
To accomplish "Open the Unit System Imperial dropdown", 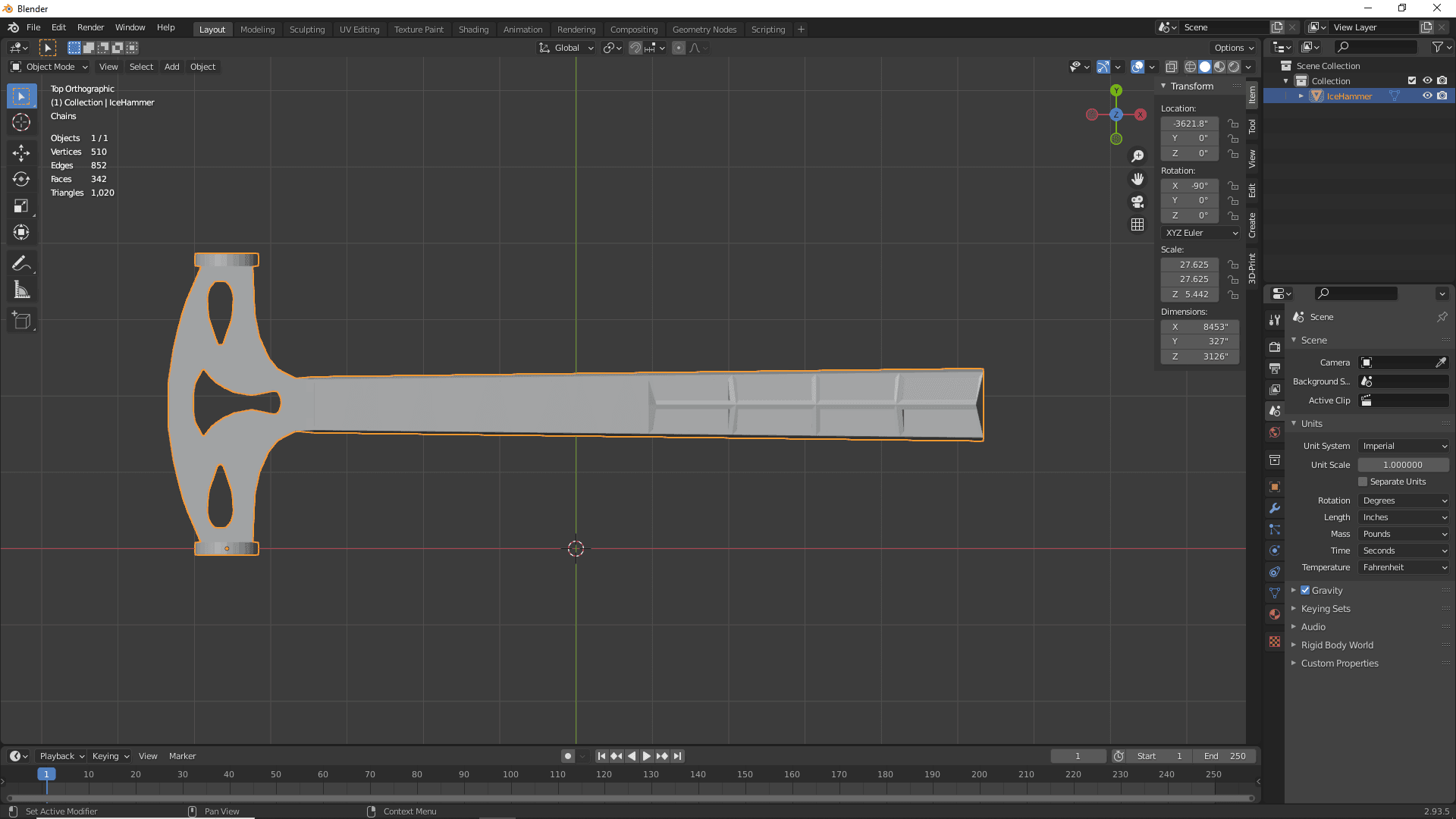I will tap(1404, 446).
